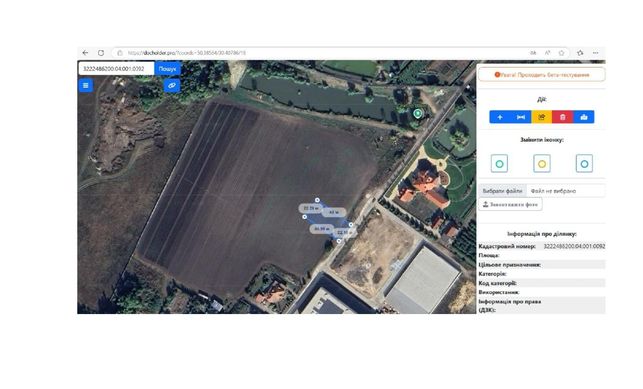Open browser three-dots settings menu
The height and width of the screenshot is (389, 643).
click(595, 53)
